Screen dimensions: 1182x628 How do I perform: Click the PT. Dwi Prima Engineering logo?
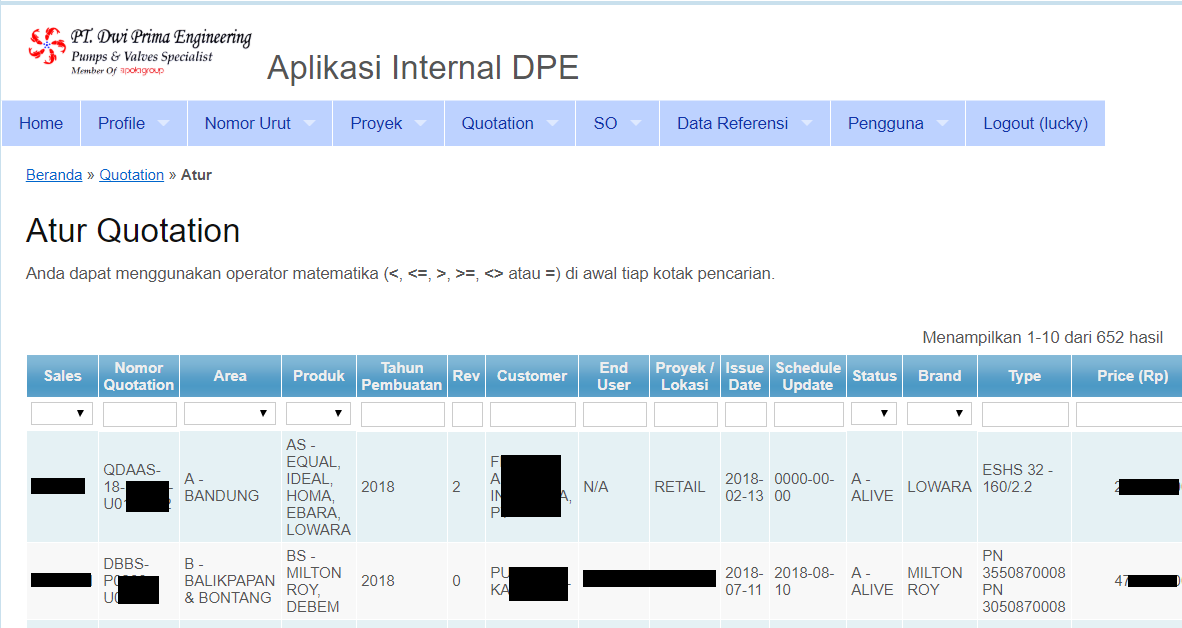pos(139,51)
